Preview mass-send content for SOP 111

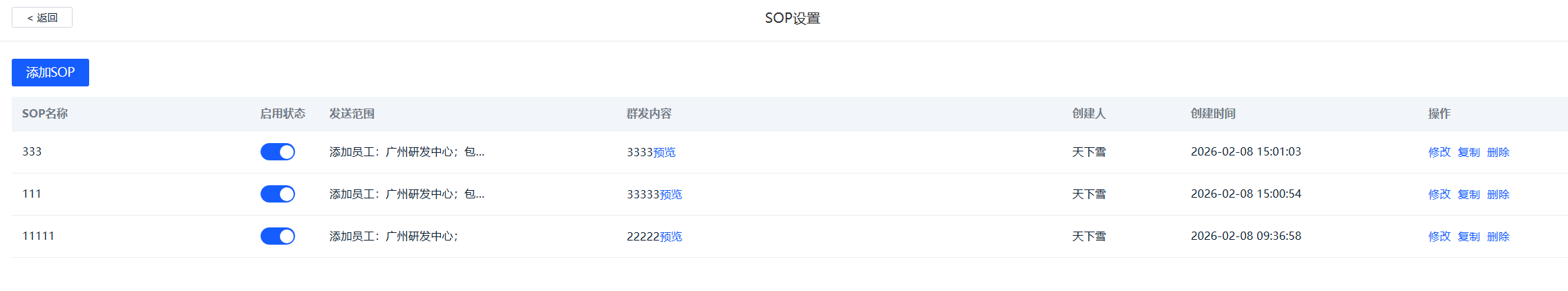pyautogui.click(x=671, y=195)
